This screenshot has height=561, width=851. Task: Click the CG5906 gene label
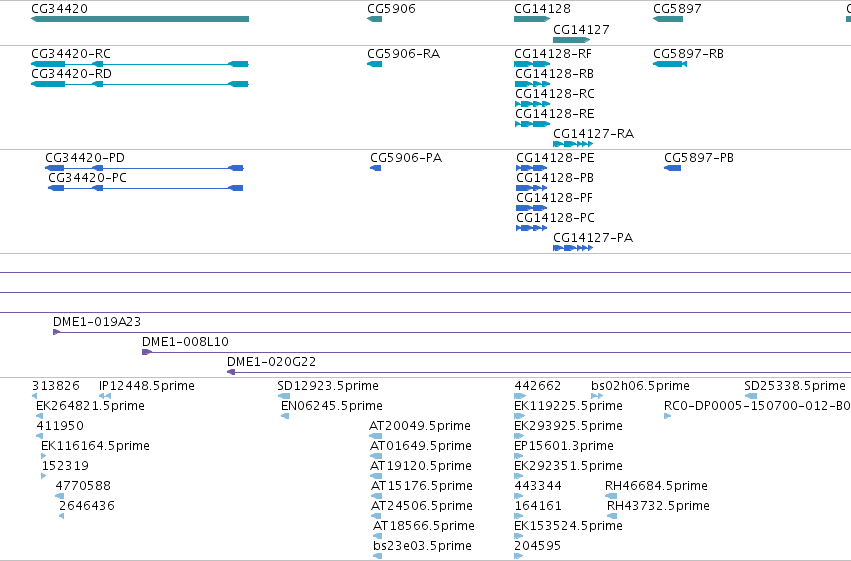(x=391, y=9)
